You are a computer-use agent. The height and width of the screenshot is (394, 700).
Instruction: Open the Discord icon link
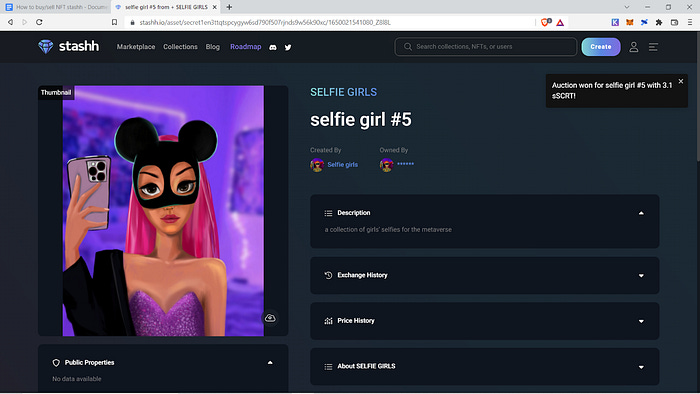pos(273,47)
